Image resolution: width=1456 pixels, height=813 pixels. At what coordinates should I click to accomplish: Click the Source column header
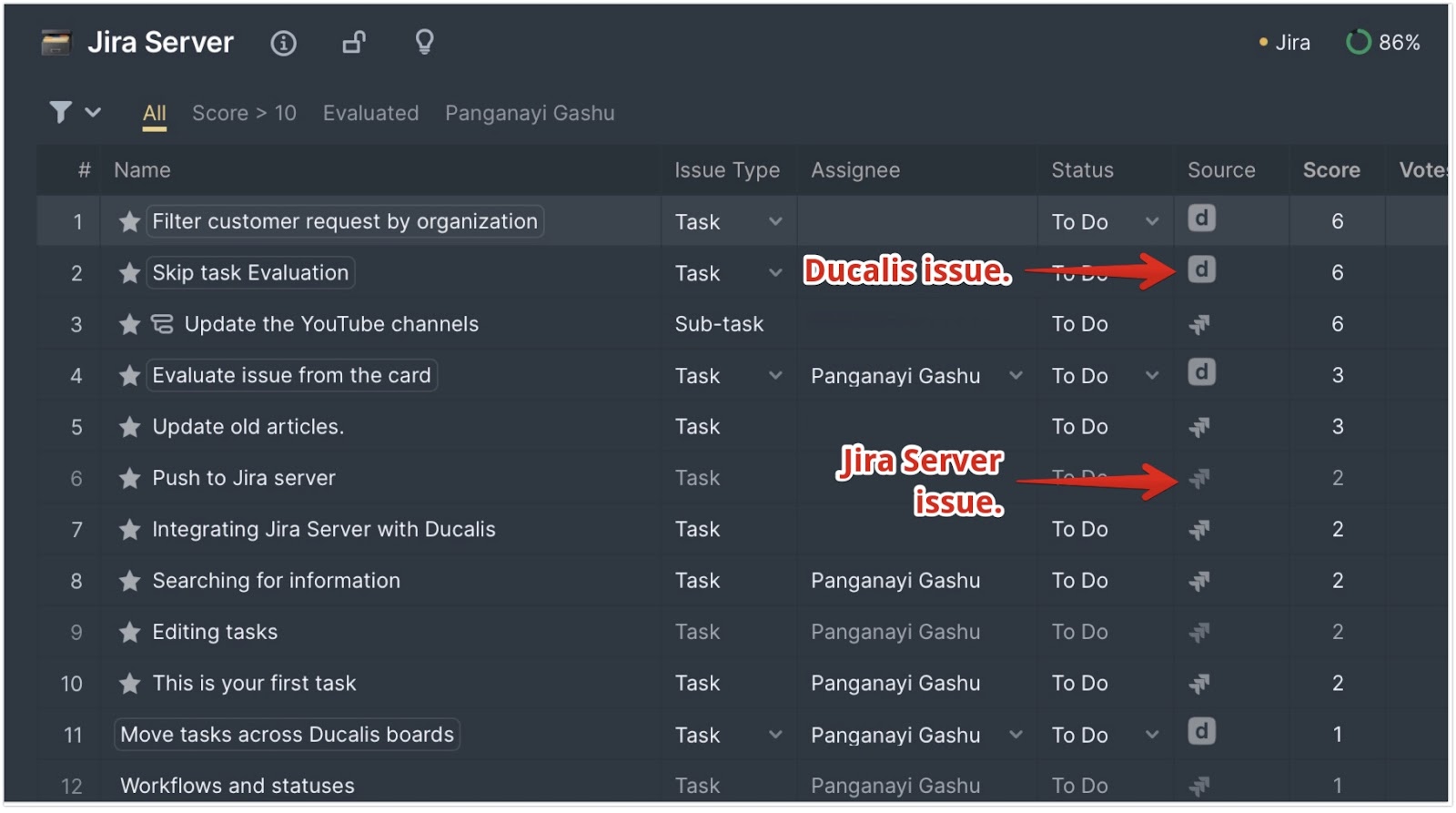(1221, 170)
